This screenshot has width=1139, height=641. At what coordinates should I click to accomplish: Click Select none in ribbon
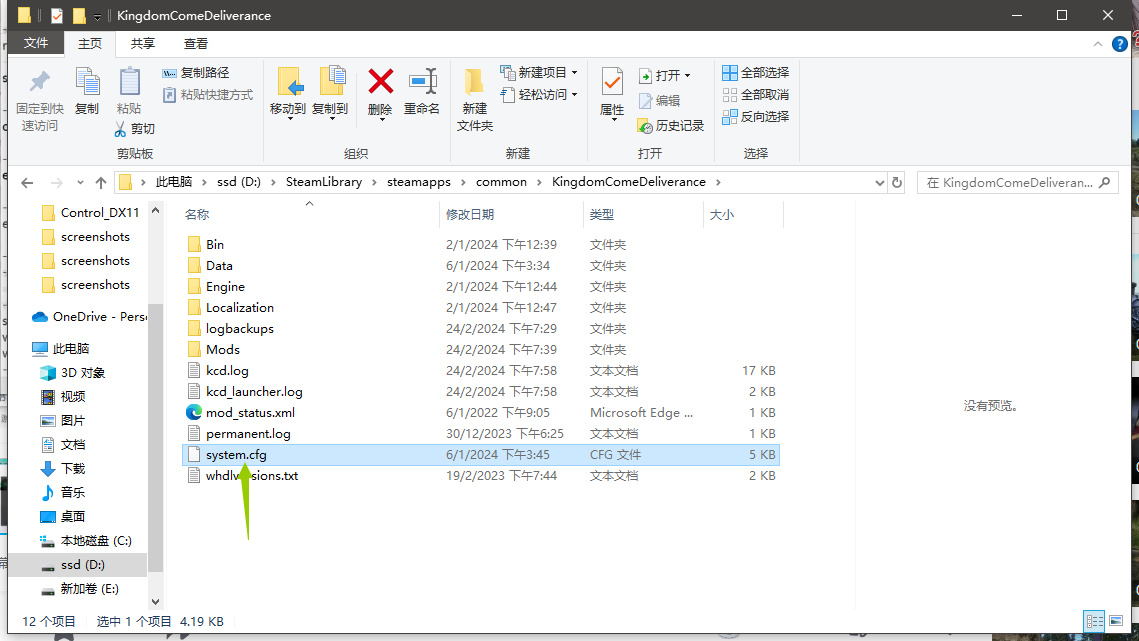755,94
